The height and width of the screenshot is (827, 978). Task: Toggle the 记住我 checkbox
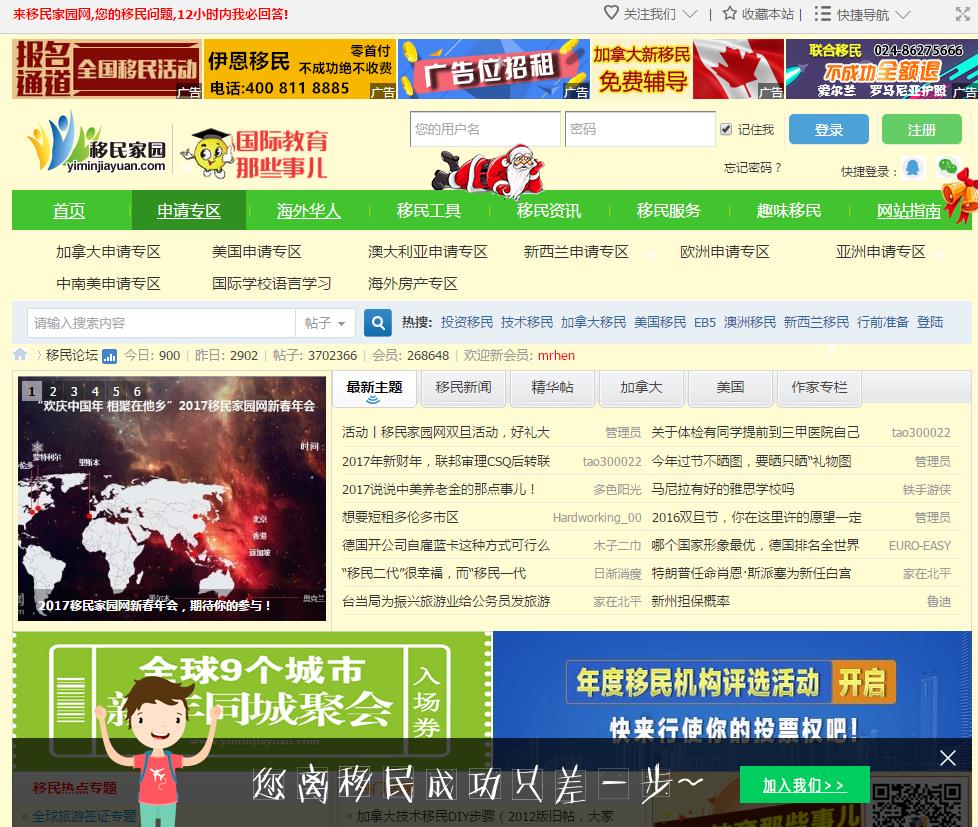click(725, 129)
